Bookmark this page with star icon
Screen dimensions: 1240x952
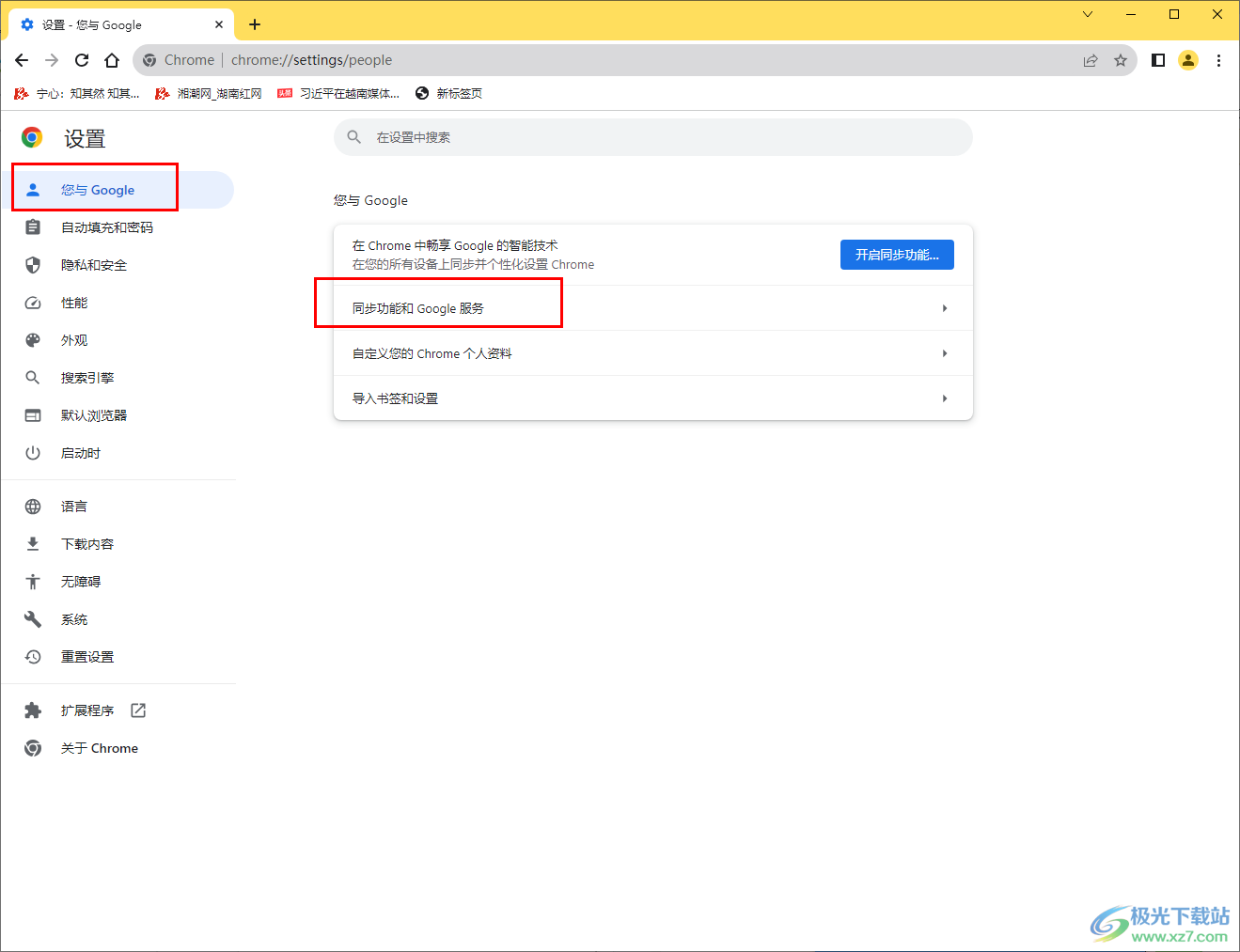point(1121,60)
